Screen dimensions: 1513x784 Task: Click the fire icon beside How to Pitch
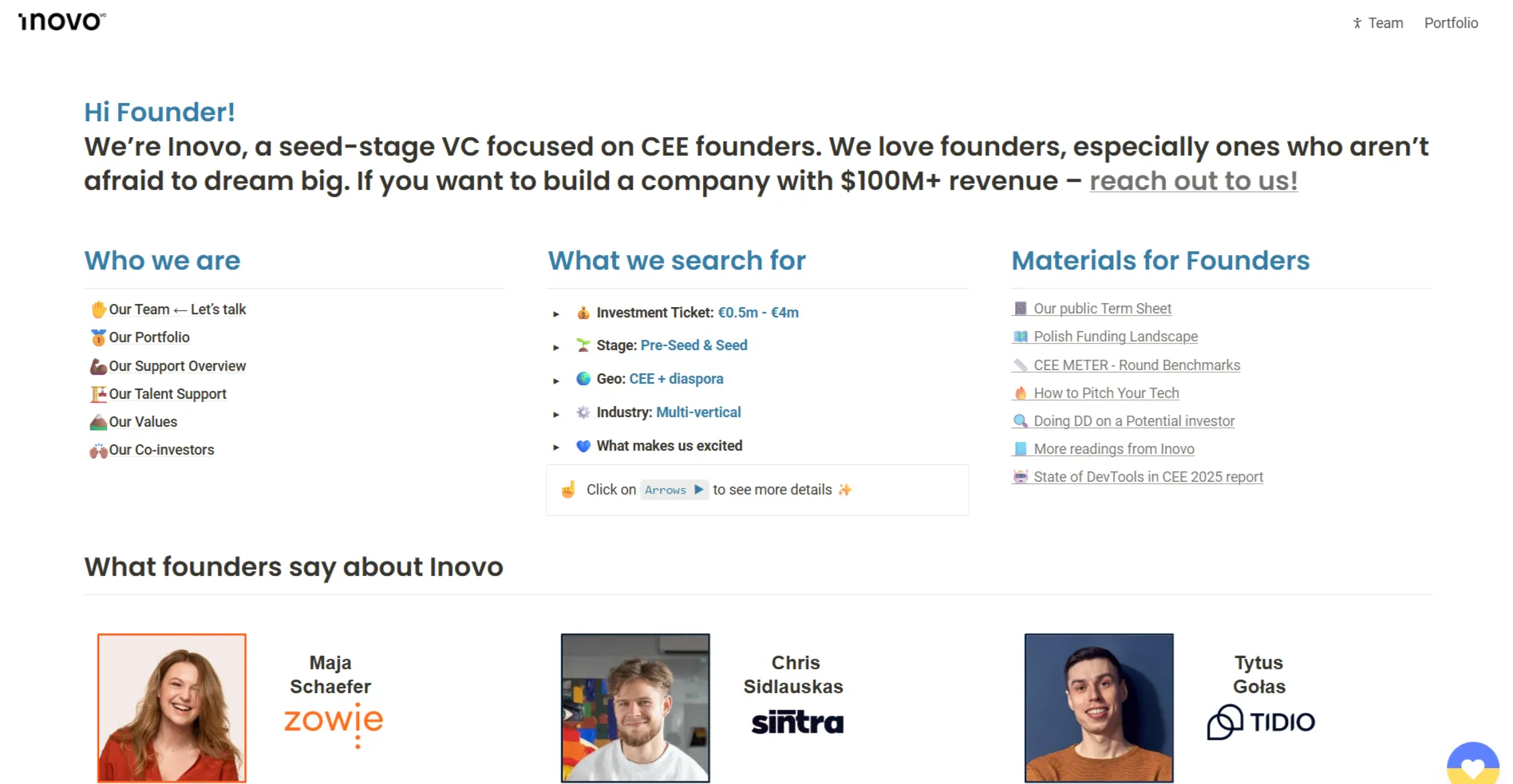coord(1020,393)
